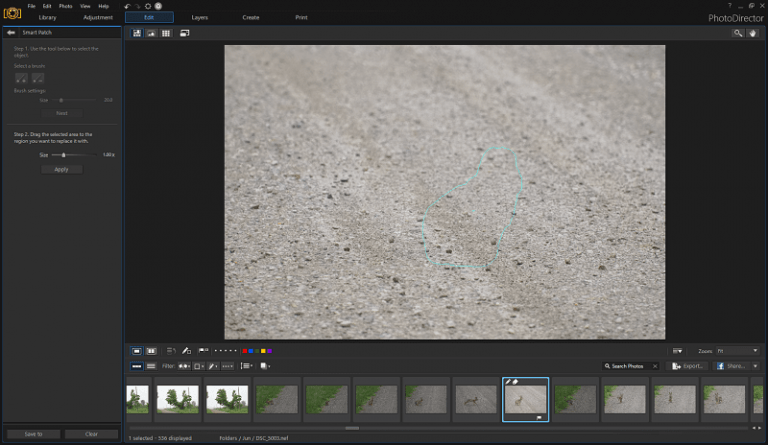Image resolution: width=768 pixels, height=445 pixels.
Task: Open the Zoom level combo box
Action: point(737,351)
